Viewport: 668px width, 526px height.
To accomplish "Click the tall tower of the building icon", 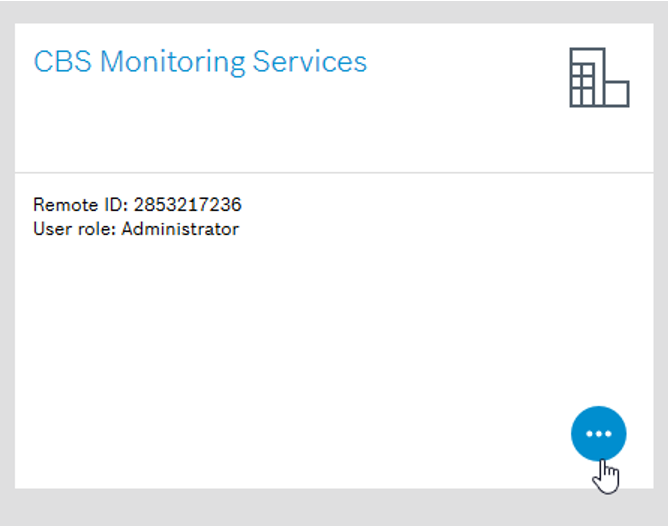I will click(587, 78).
